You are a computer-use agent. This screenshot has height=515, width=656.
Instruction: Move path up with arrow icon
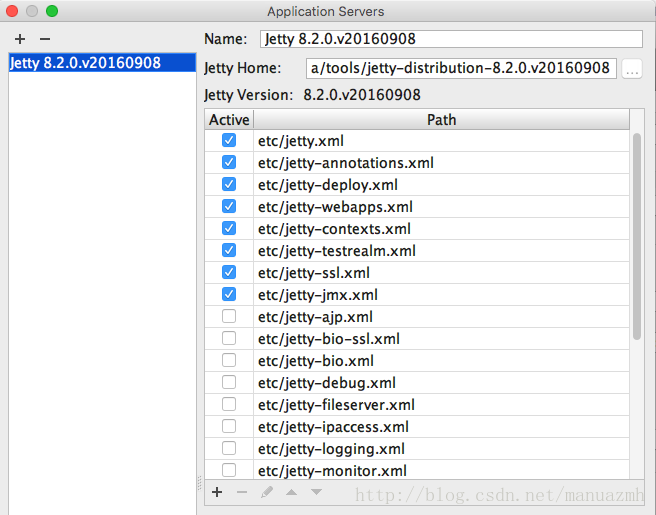pos(291,492)
